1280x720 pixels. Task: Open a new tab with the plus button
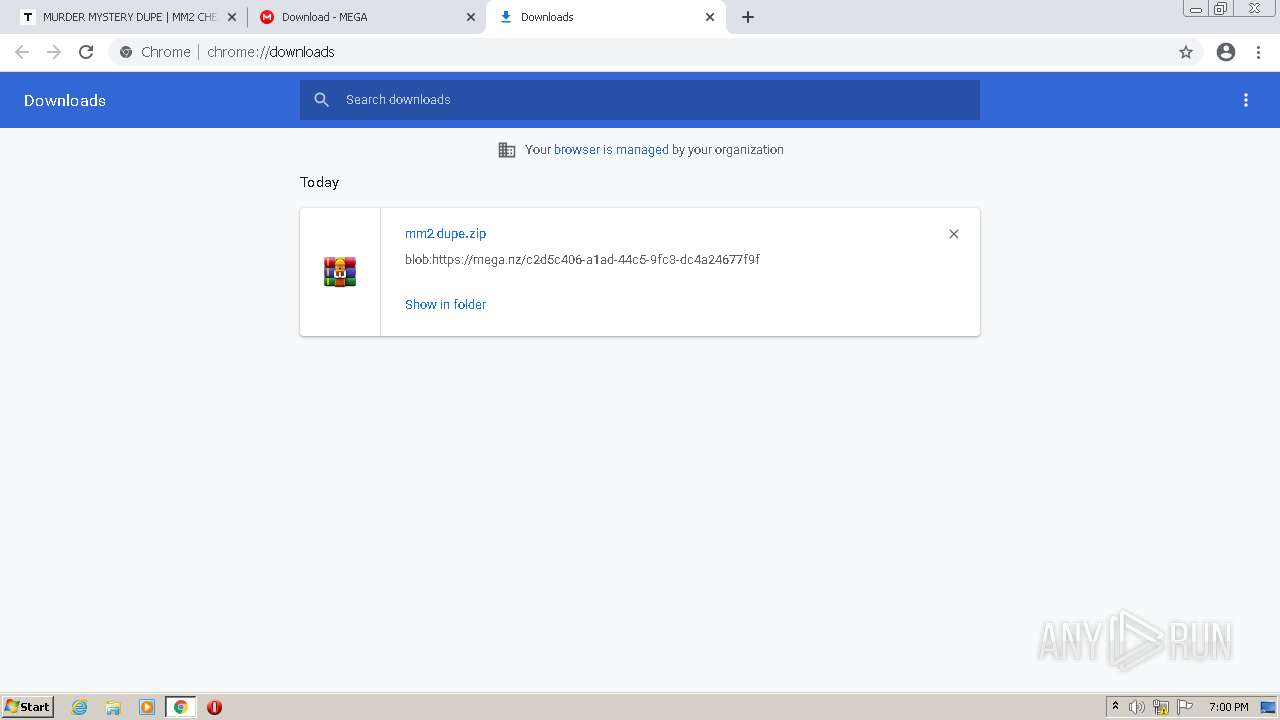(748, 17)
